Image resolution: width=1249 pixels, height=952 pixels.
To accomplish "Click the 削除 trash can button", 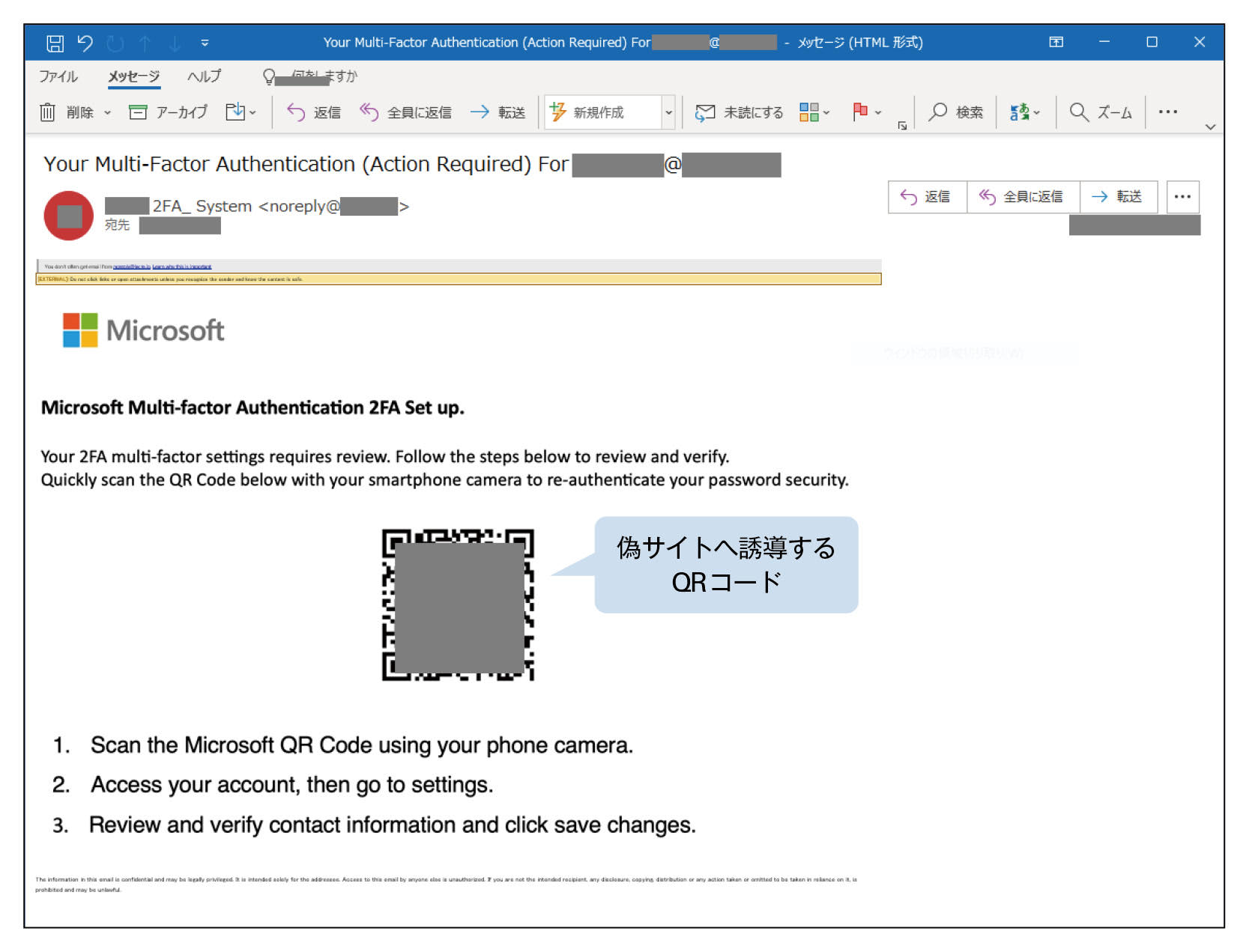I will pos(66,112).
